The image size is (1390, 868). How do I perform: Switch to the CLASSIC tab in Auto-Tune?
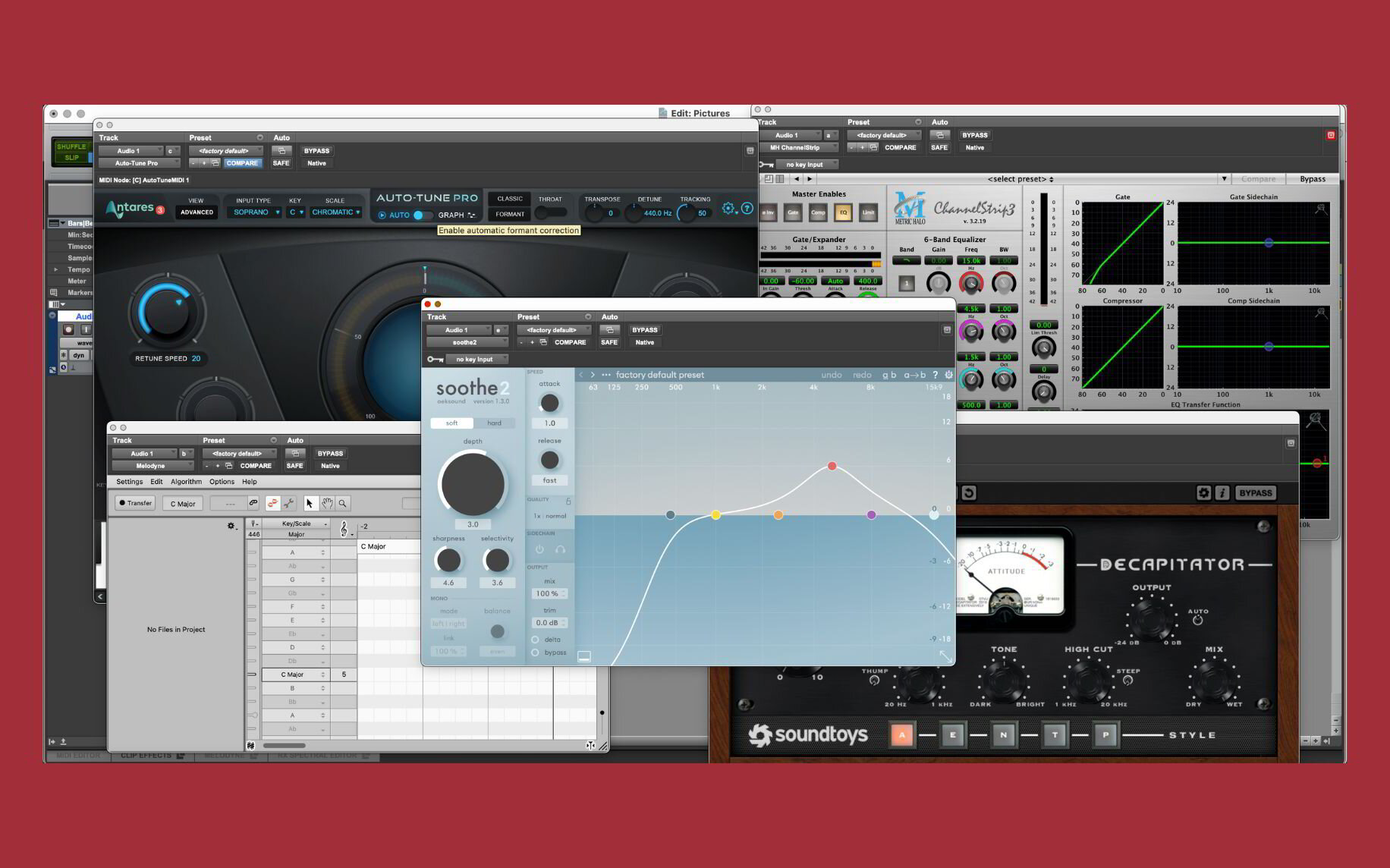pos(509,198)
